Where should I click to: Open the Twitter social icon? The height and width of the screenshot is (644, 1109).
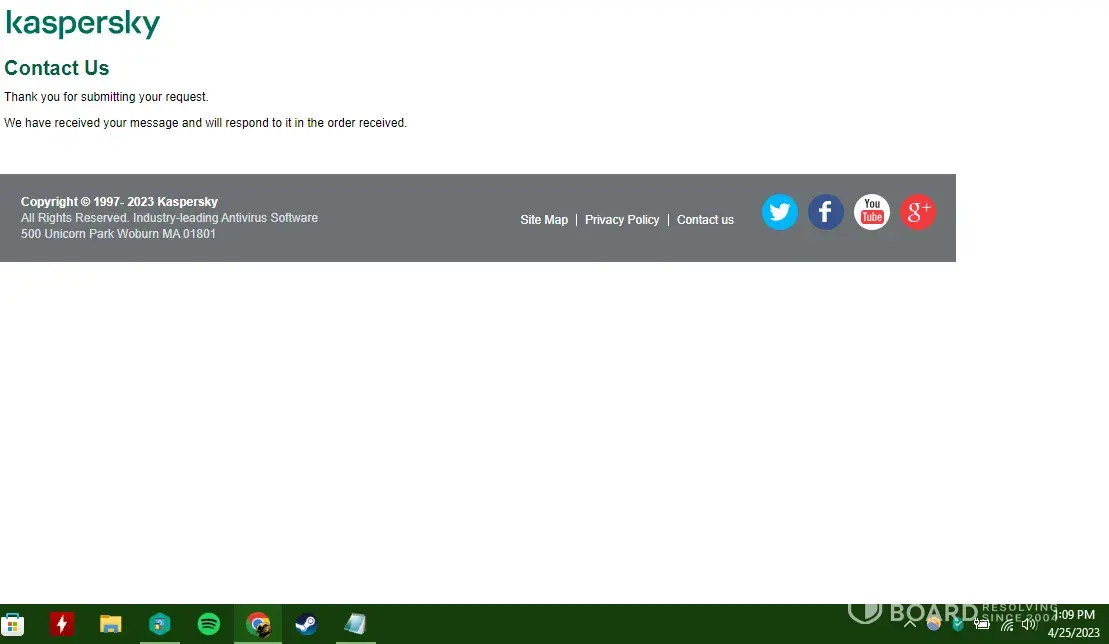(779, 211)
